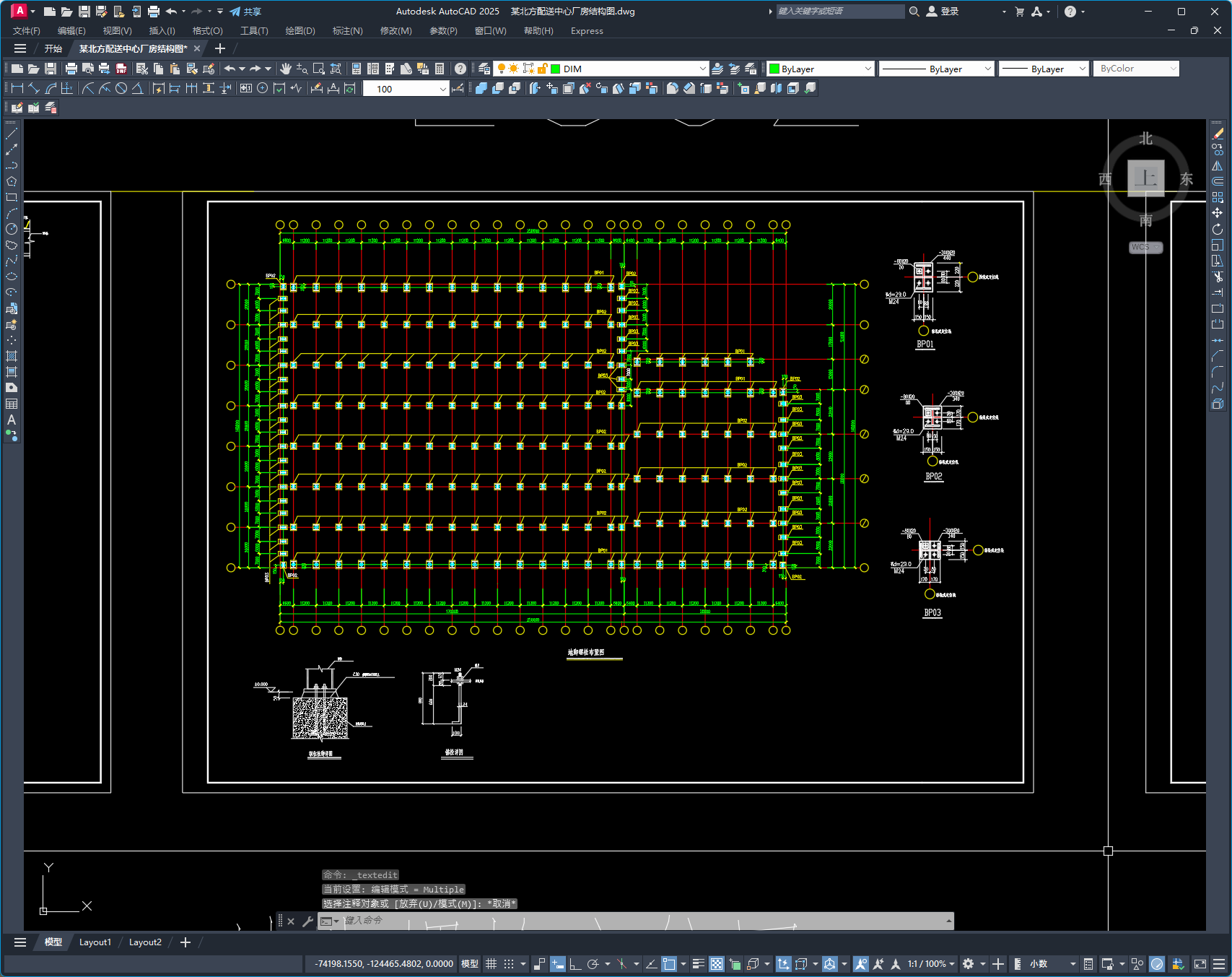Click the 共享 share button
Viewport: 1232px width, 977px height.
245,12
